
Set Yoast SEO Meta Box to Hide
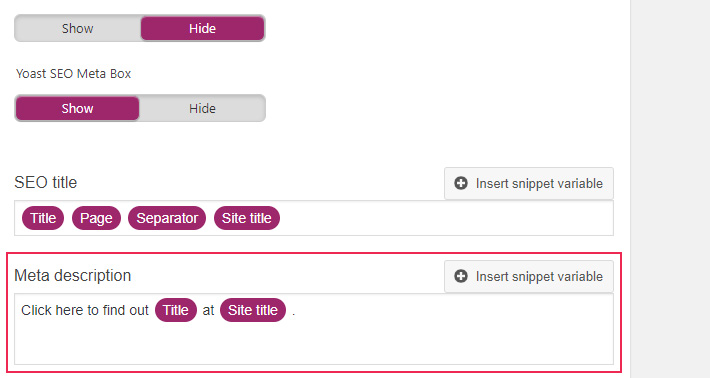coord(202,109)
